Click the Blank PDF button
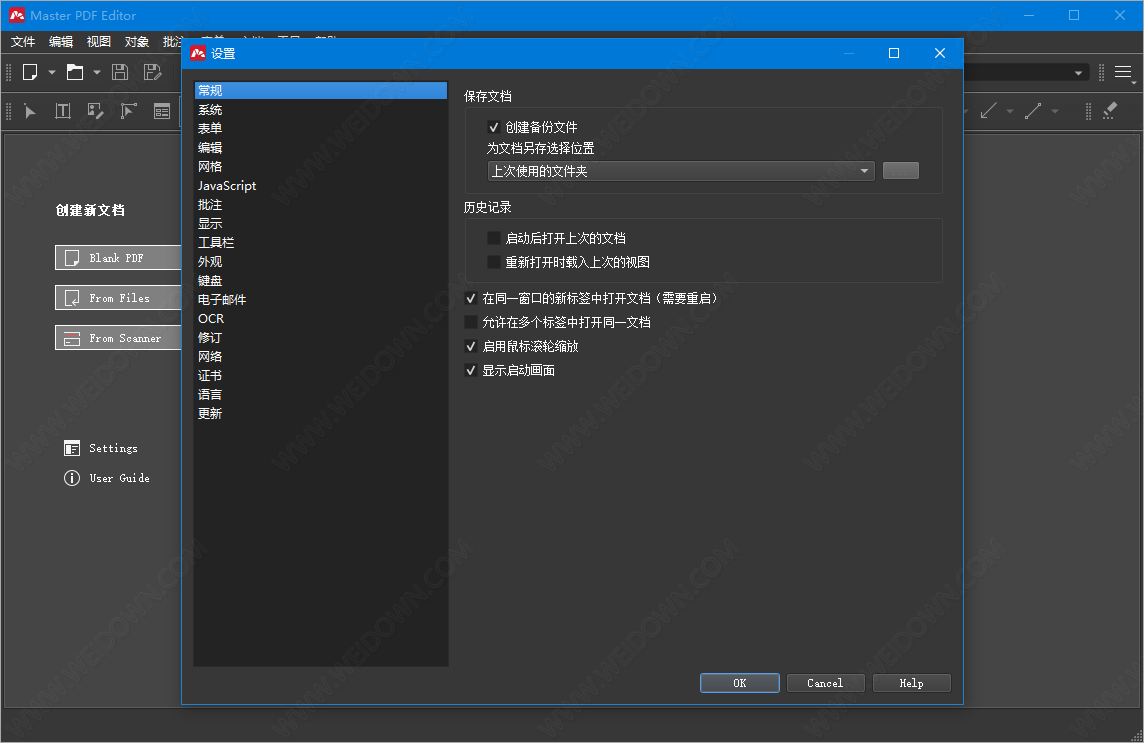 [118, 258]
